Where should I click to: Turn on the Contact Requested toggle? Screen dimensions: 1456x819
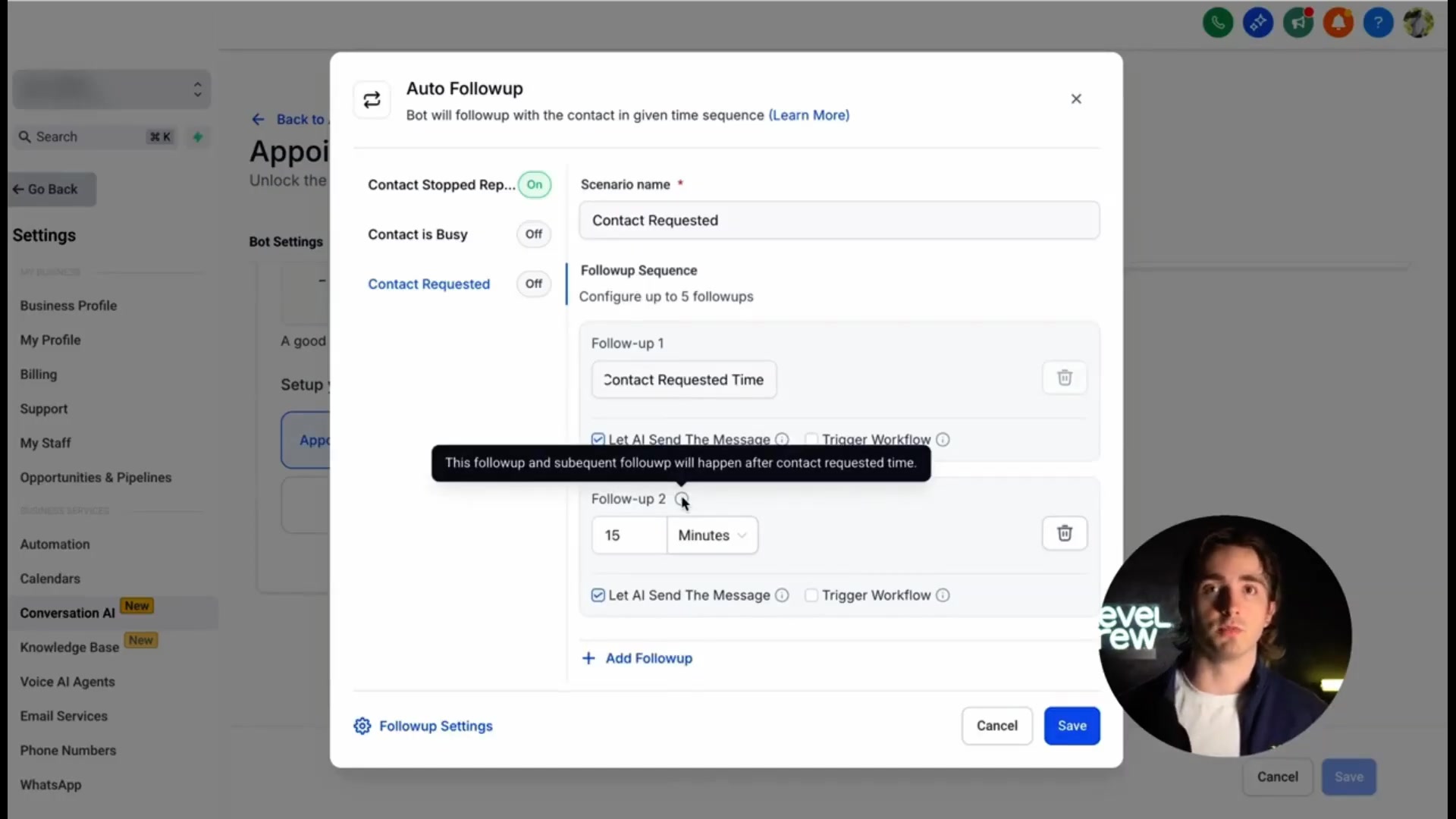[534, 284]
